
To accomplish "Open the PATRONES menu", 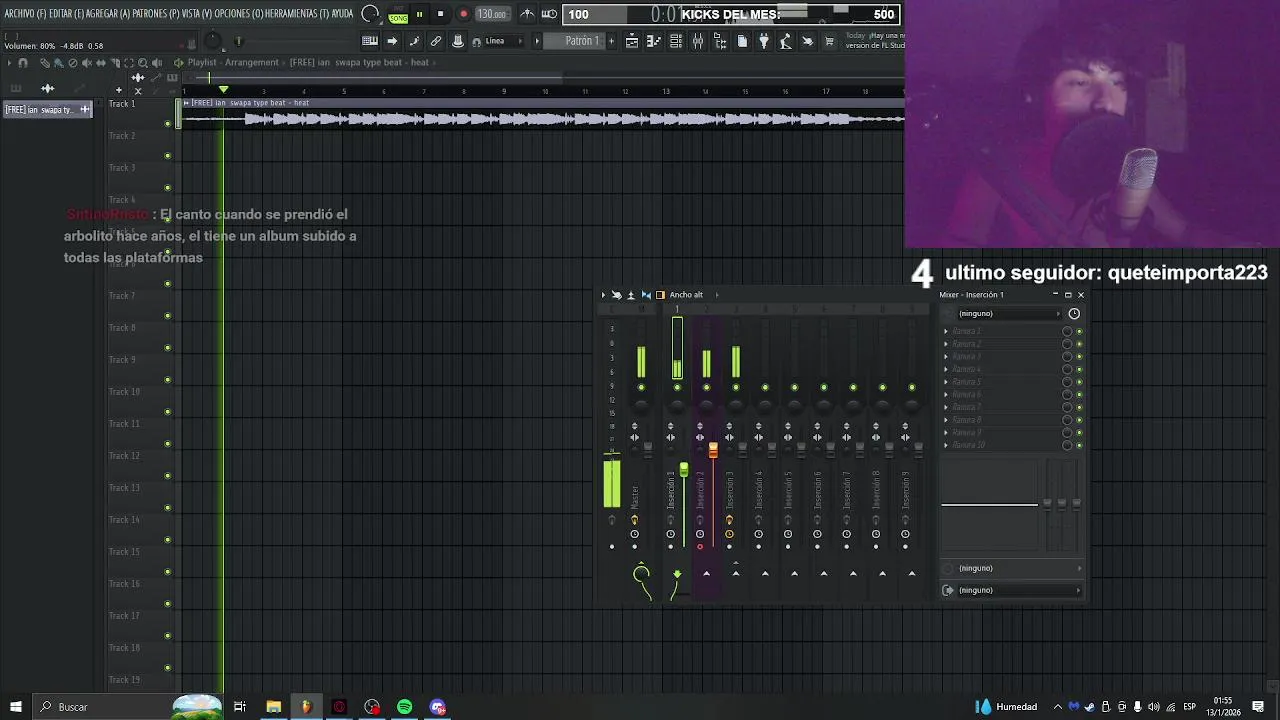I will [x=156, y=14].
